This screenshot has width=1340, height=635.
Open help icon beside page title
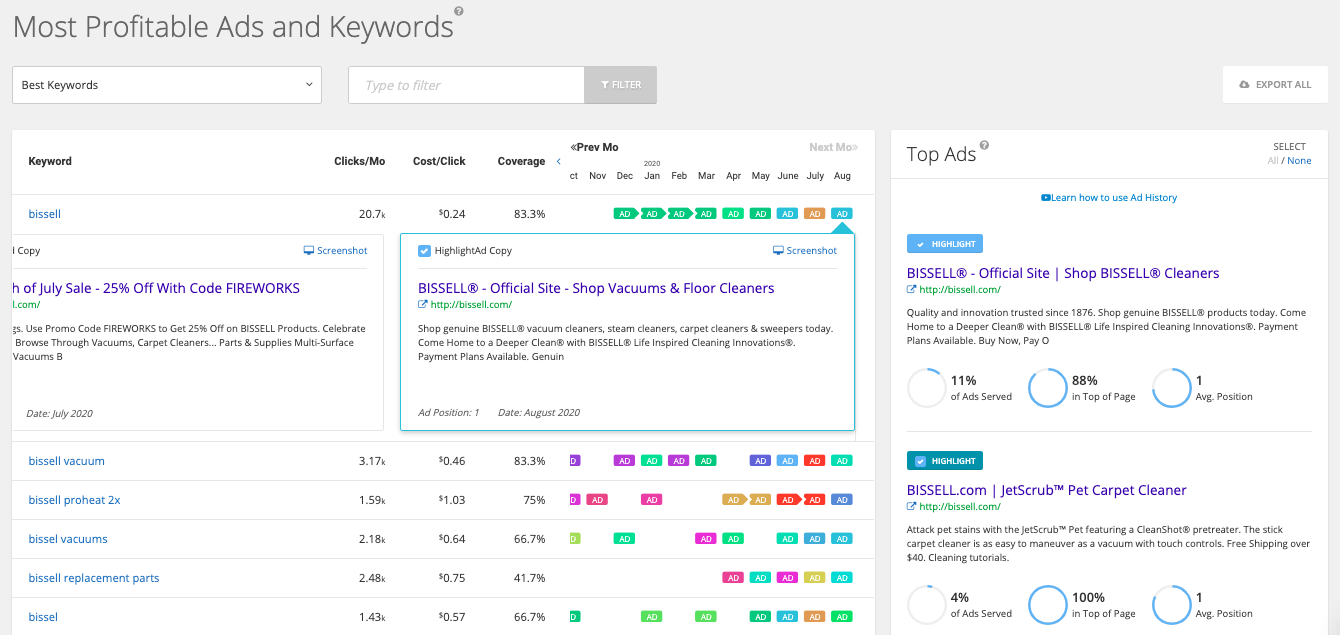pyautogui.click(x=459, y=11)
